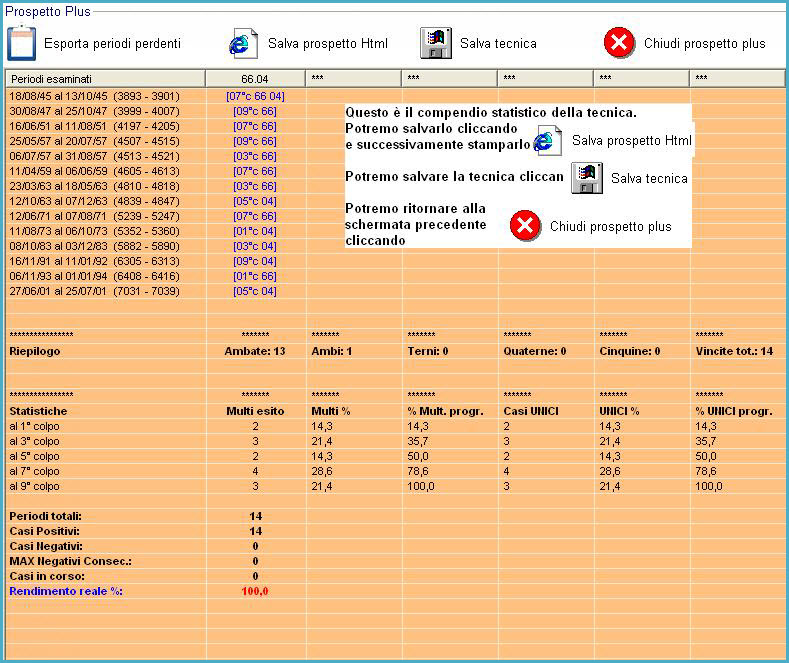Click the Ambi: 1 cell
Viewport: 789px width, 663px height.
pos(332,351)
